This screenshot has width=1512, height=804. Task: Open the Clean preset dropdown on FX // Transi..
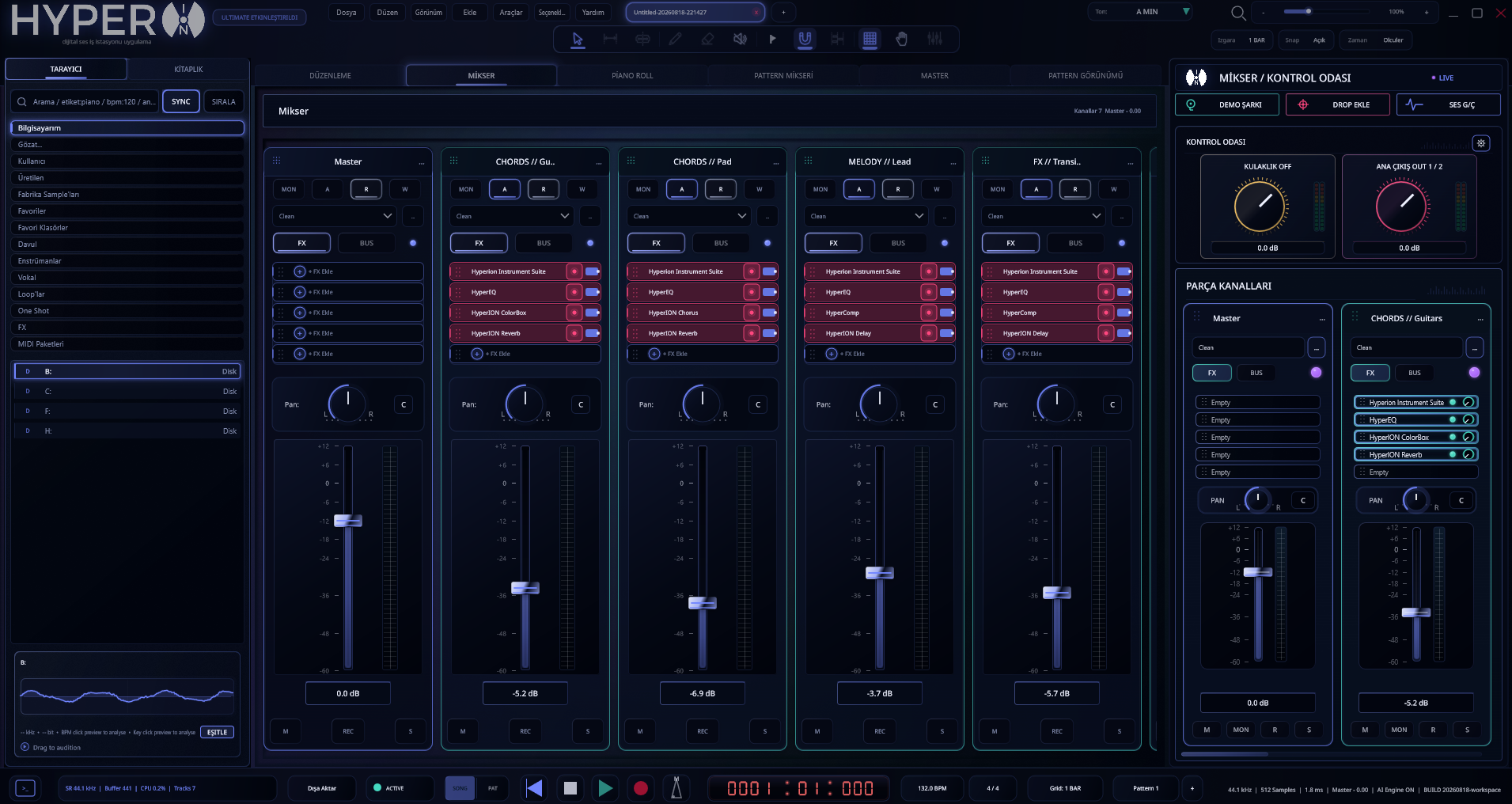pyautogui.click(x=1044, y=216)
